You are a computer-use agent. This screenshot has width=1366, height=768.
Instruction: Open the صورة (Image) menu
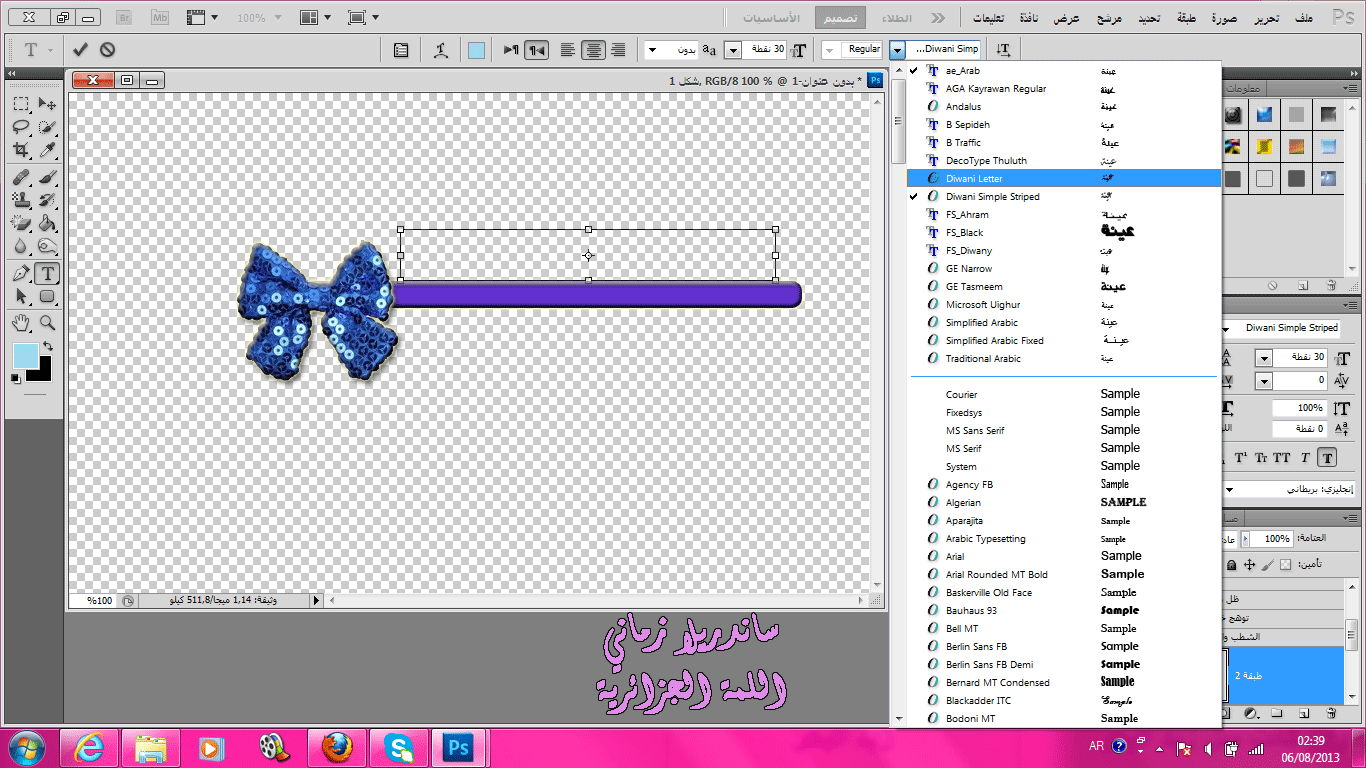pos(1226,18)
